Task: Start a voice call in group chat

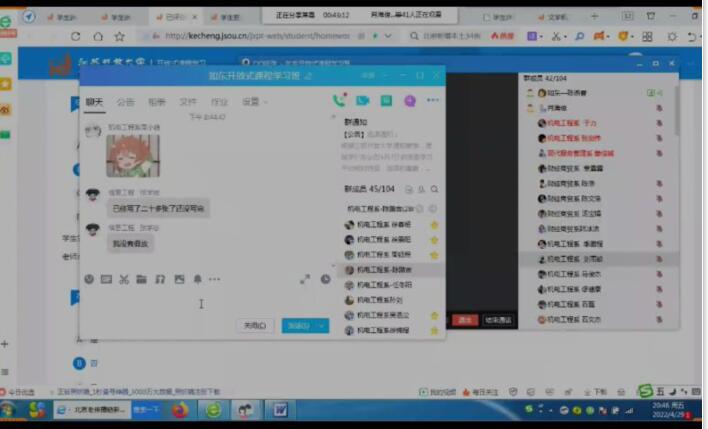Action: point(339,100)
